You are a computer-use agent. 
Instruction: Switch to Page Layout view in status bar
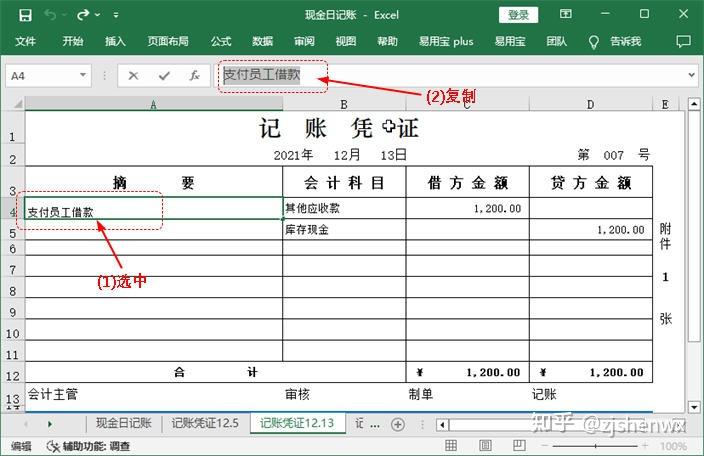[x=488, y=446]
